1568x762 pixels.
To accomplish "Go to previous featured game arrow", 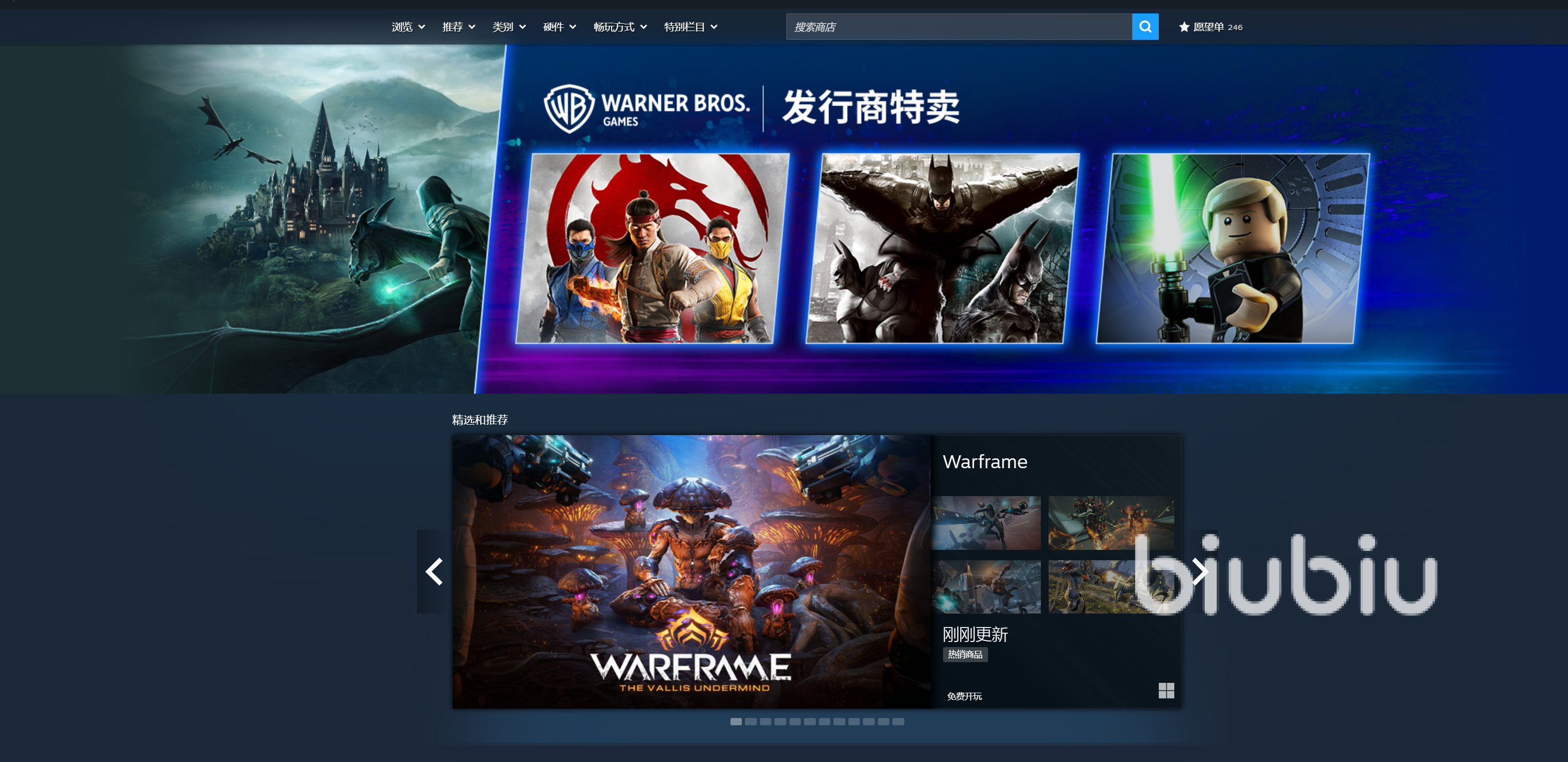I will (434, 572).
